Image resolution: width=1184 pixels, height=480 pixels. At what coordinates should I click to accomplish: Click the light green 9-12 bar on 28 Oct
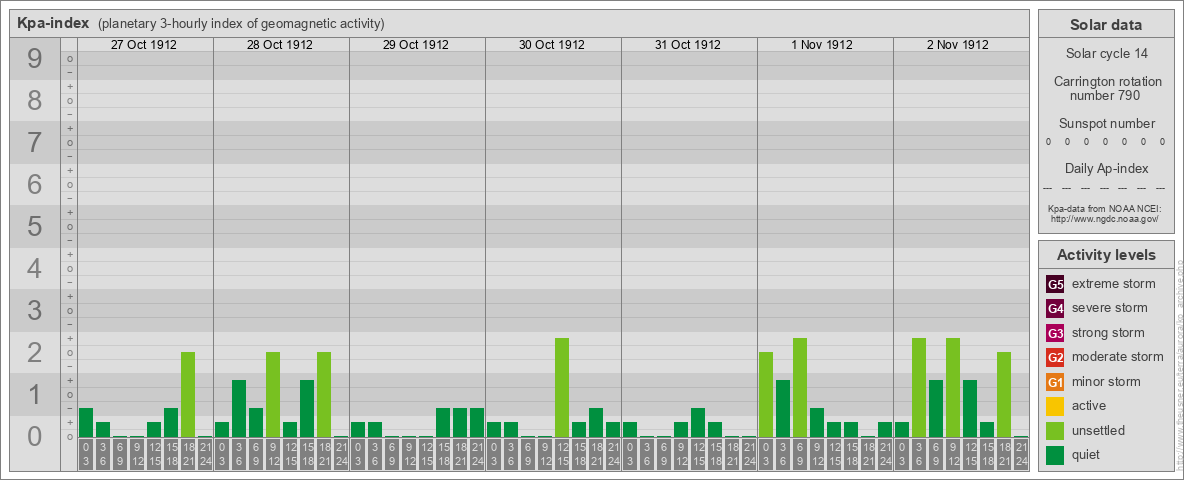coord(273,395)
